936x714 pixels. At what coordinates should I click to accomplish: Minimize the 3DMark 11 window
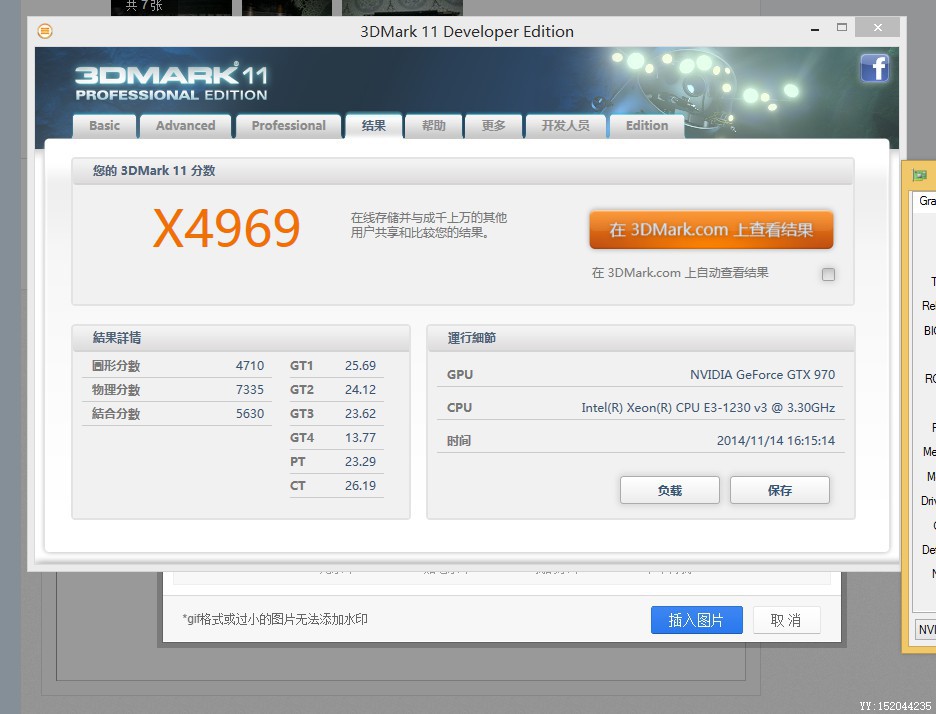[815, 29]
